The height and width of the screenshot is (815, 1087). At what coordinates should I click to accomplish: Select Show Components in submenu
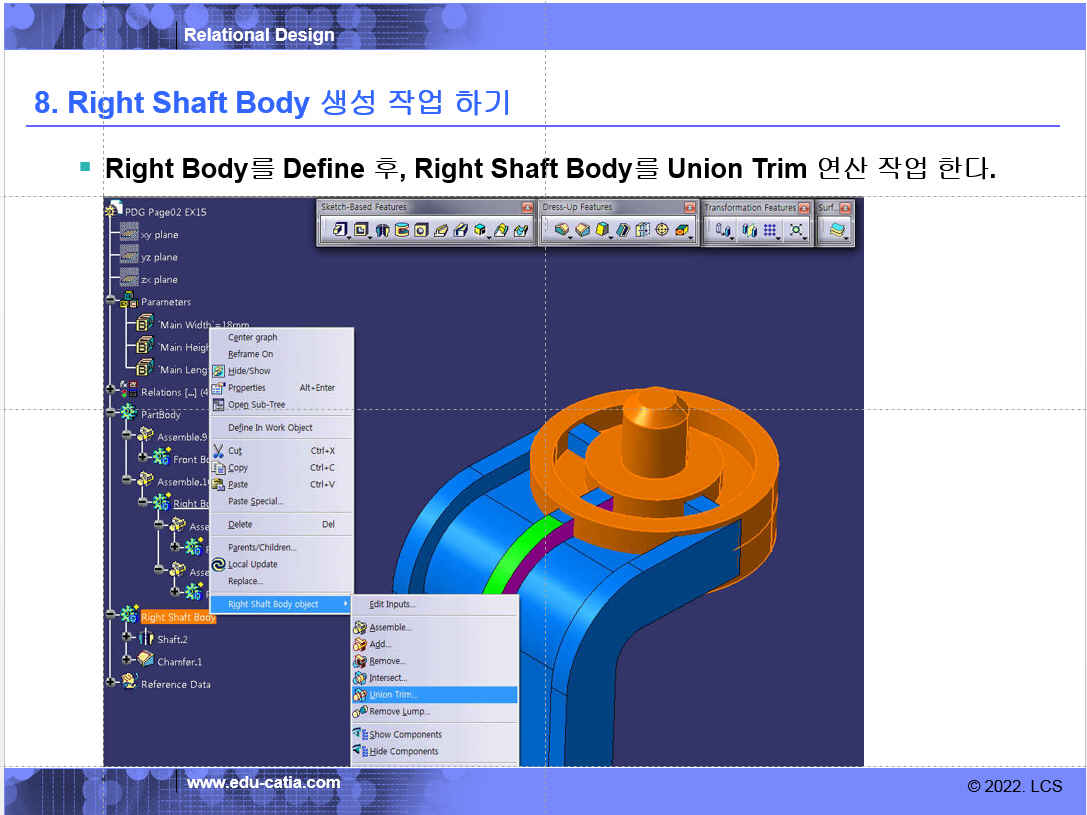(405, 735)
